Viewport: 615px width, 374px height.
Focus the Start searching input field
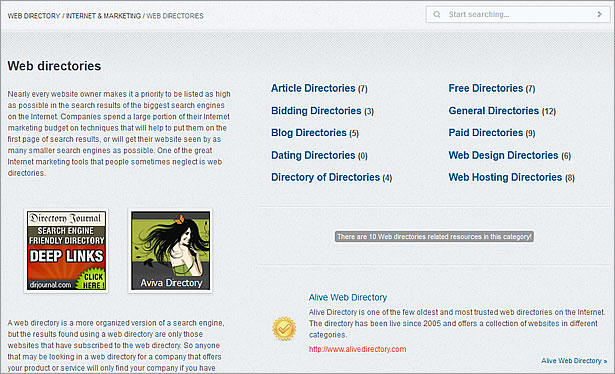pyautogui.click(x=518, y=15)
